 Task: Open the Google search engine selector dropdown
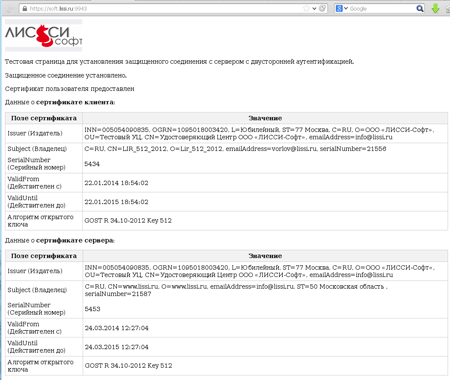pyautogui.click(x=342, y=9)
